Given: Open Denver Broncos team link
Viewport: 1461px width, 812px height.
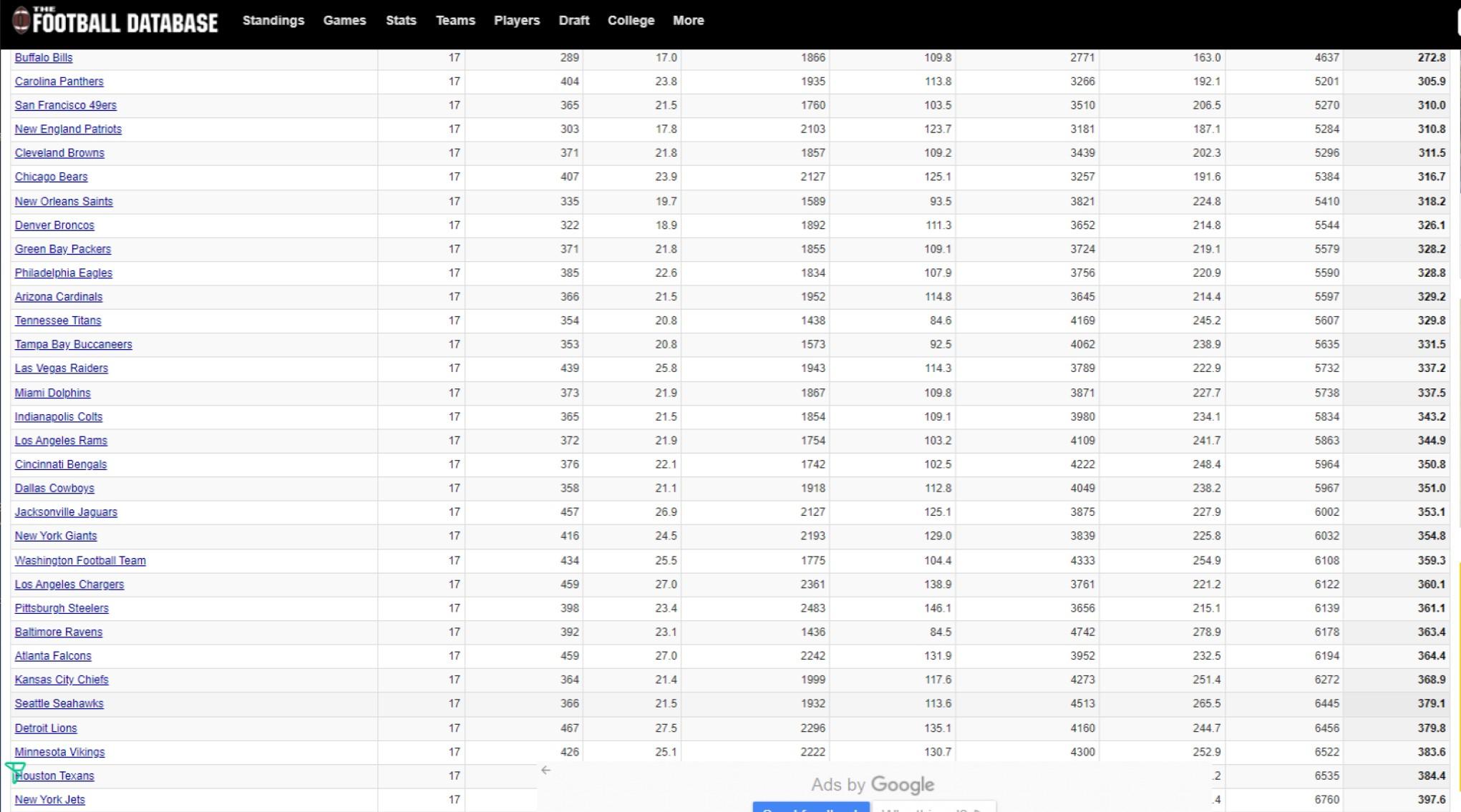Looking at the screenshot, I should [54, 225].
